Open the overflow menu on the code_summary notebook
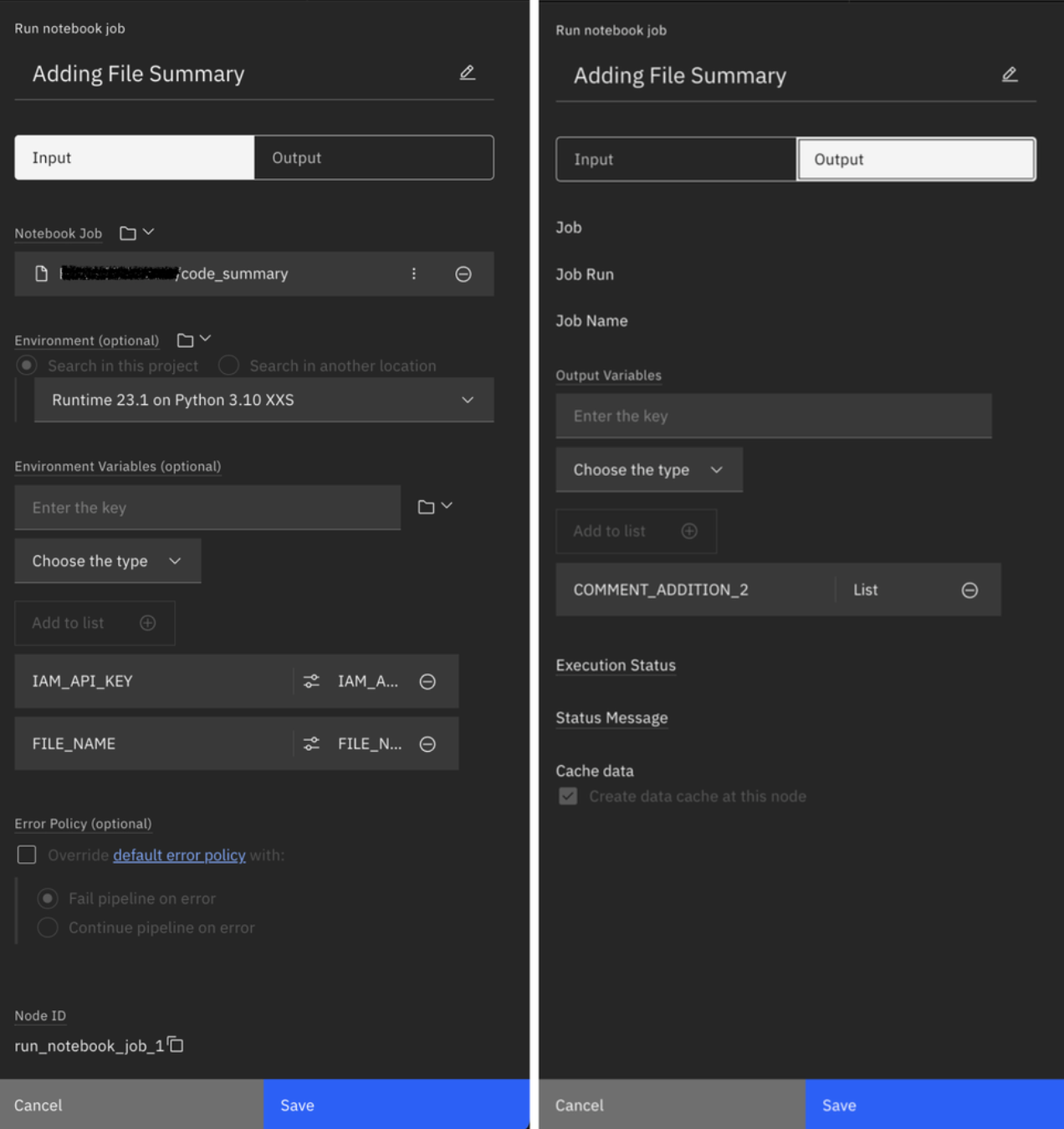Viewport: 1064px width, 1129px height. tap(414, 273)
